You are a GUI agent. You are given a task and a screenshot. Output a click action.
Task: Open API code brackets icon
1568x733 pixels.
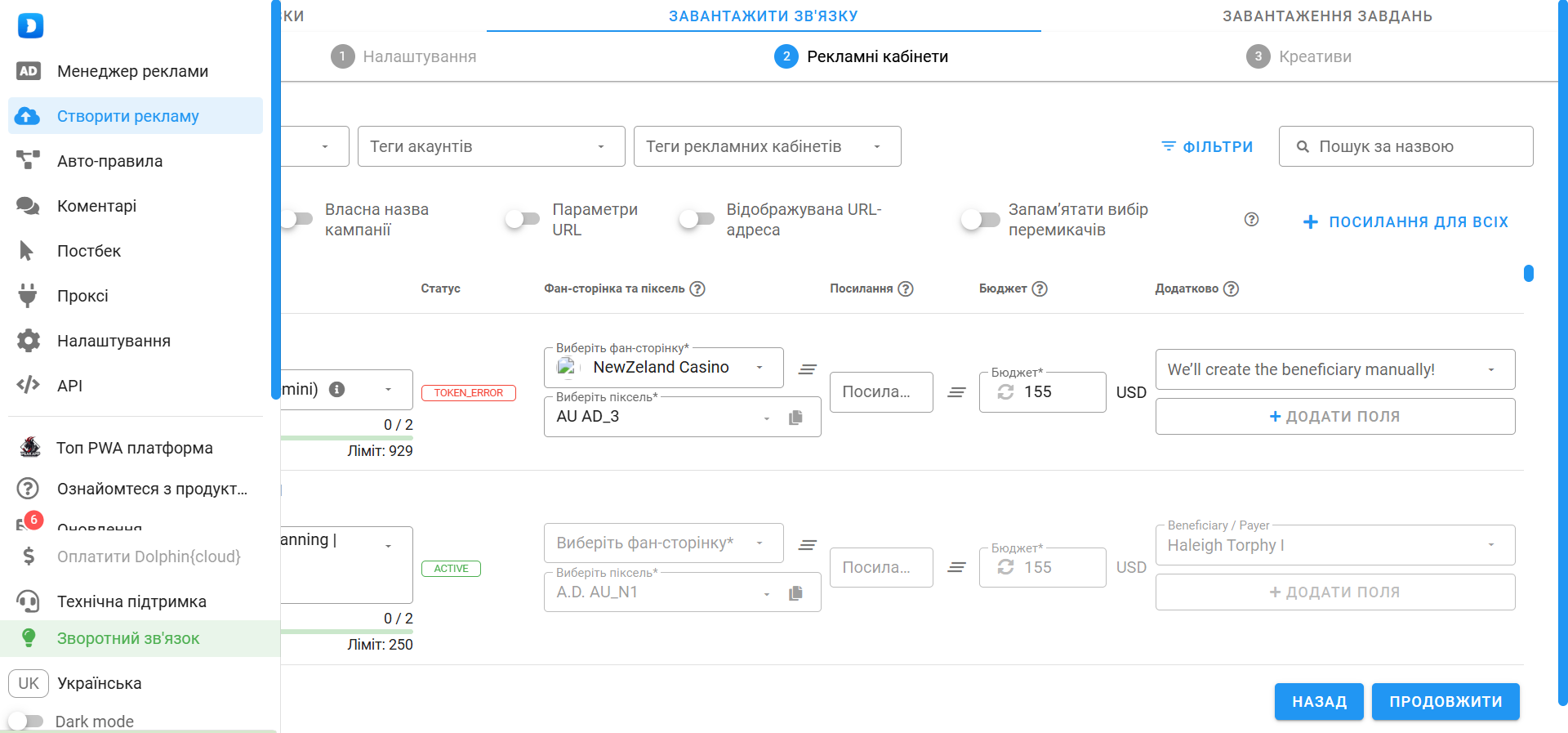(28, 385)
